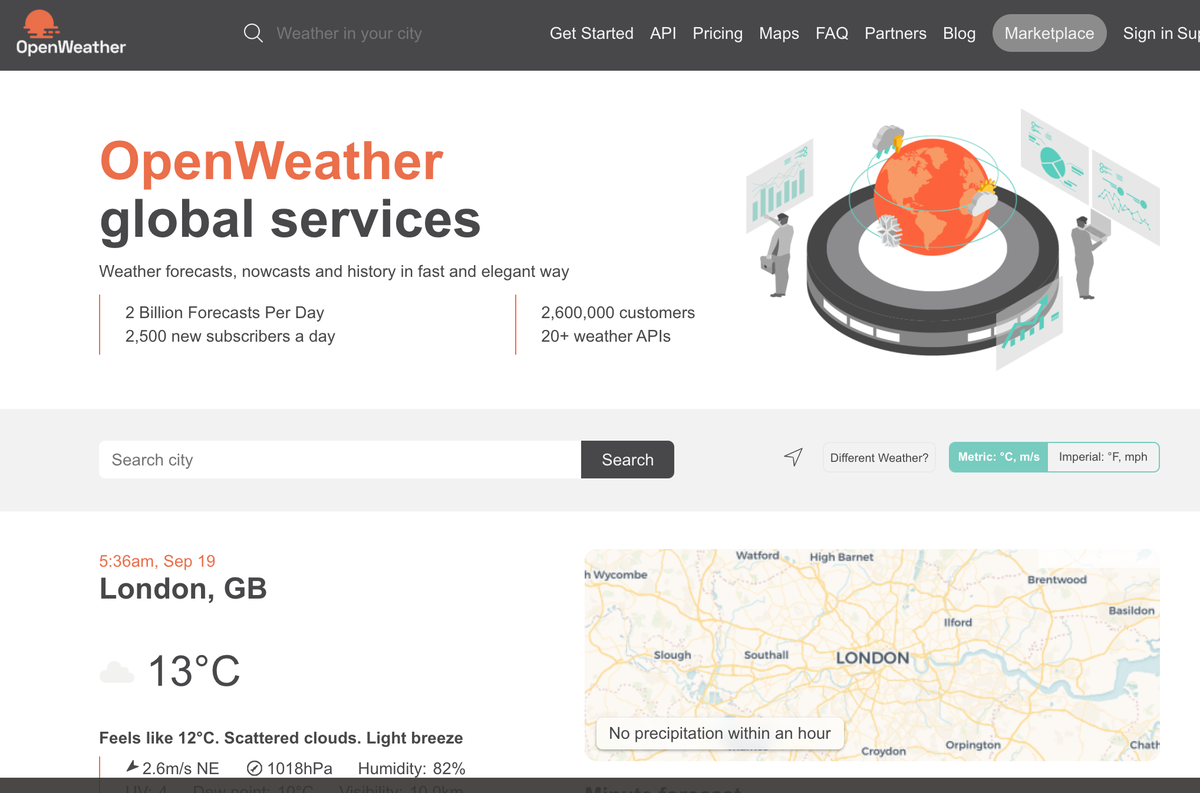Click Watford on the map
1200x793 pixels.
coord(757,555)
